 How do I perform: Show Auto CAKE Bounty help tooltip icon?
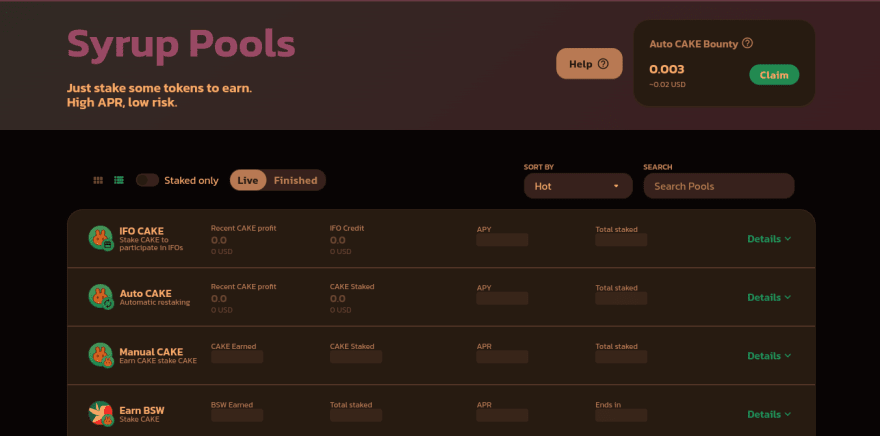(x=747, y=43)
